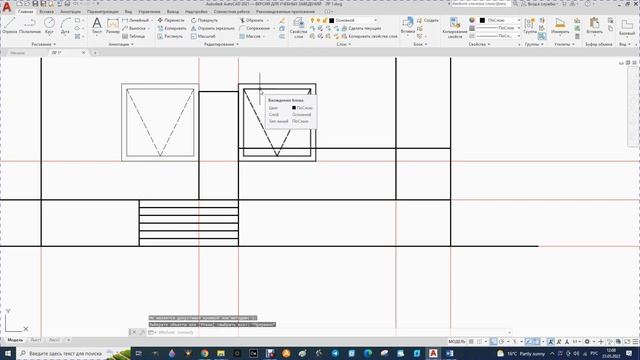Select the Круг (Circle) tool
This screenshot has width=640, height=360.
tap(49, 25)
